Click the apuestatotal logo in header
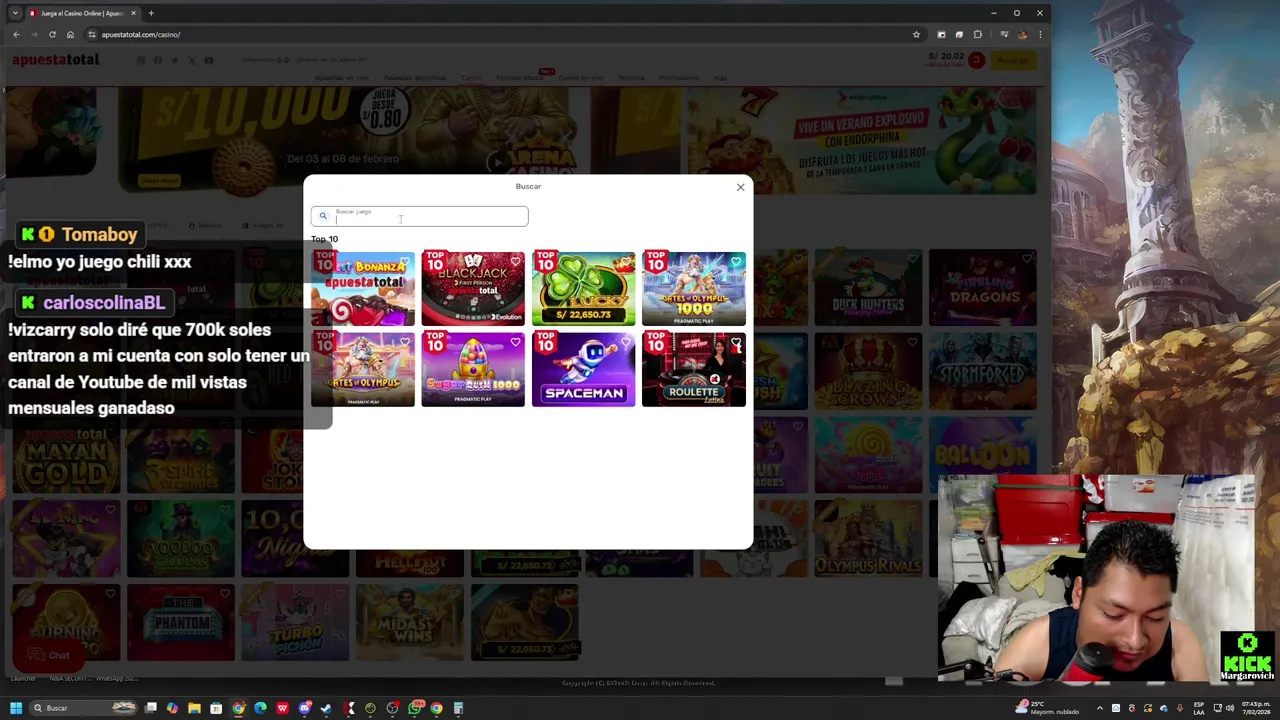The height and width of the screenshot is (720, 1280). [x=56, y=60]
